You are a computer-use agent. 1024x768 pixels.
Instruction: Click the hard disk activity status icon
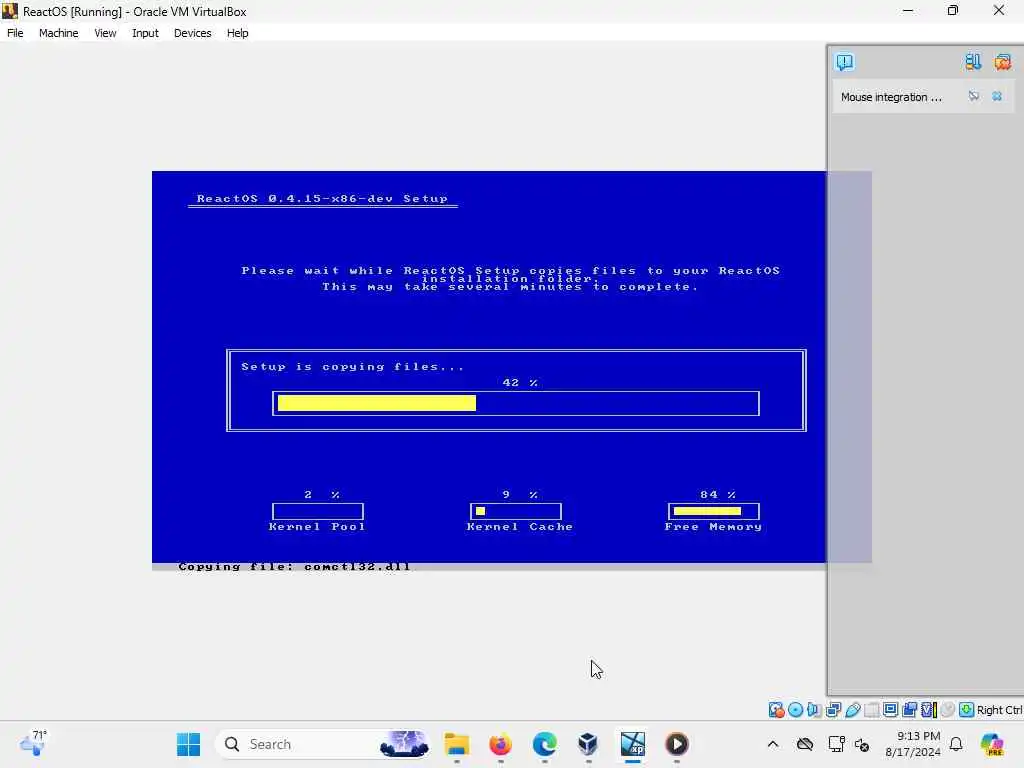(x=776, y=710)
